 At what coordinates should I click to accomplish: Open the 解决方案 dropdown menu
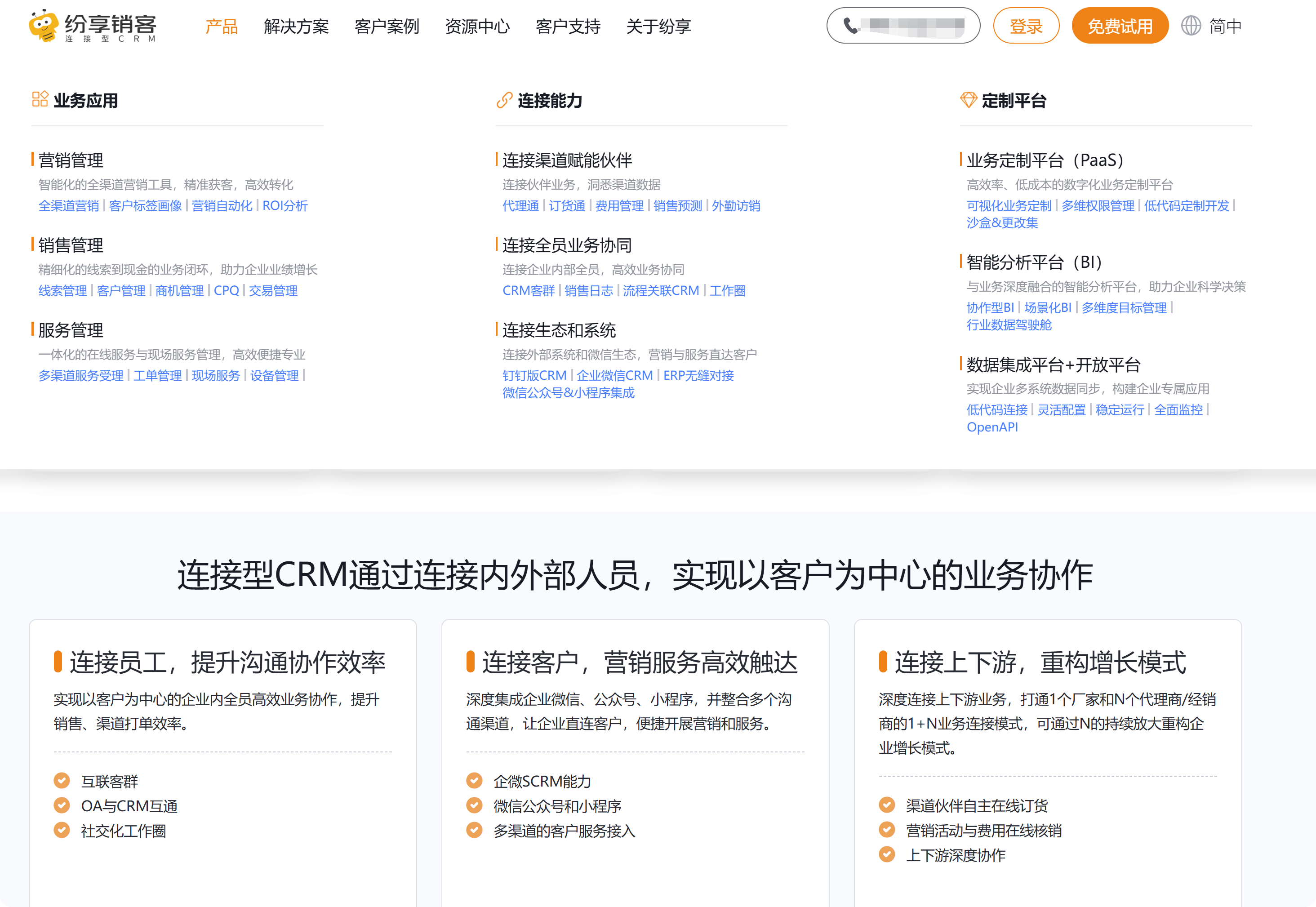(296, 27)
